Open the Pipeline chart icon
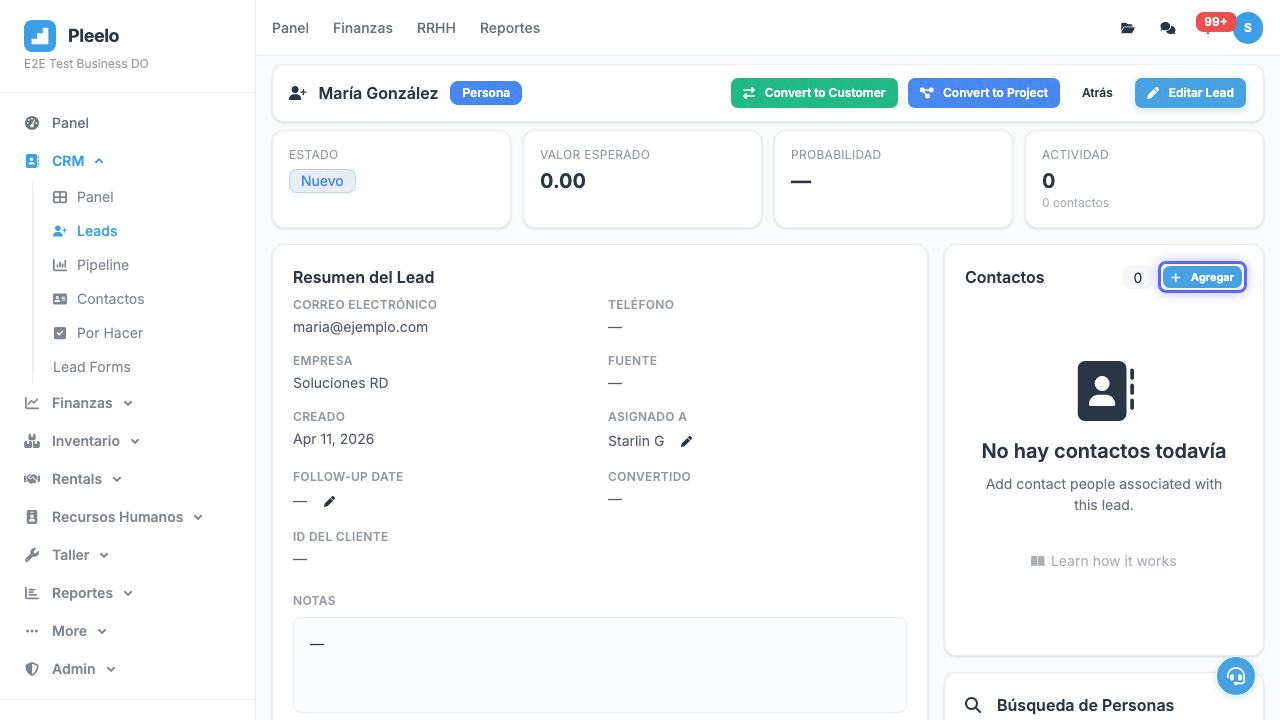This screenshot has height=720, width=1280. click(x=60, y=265)
